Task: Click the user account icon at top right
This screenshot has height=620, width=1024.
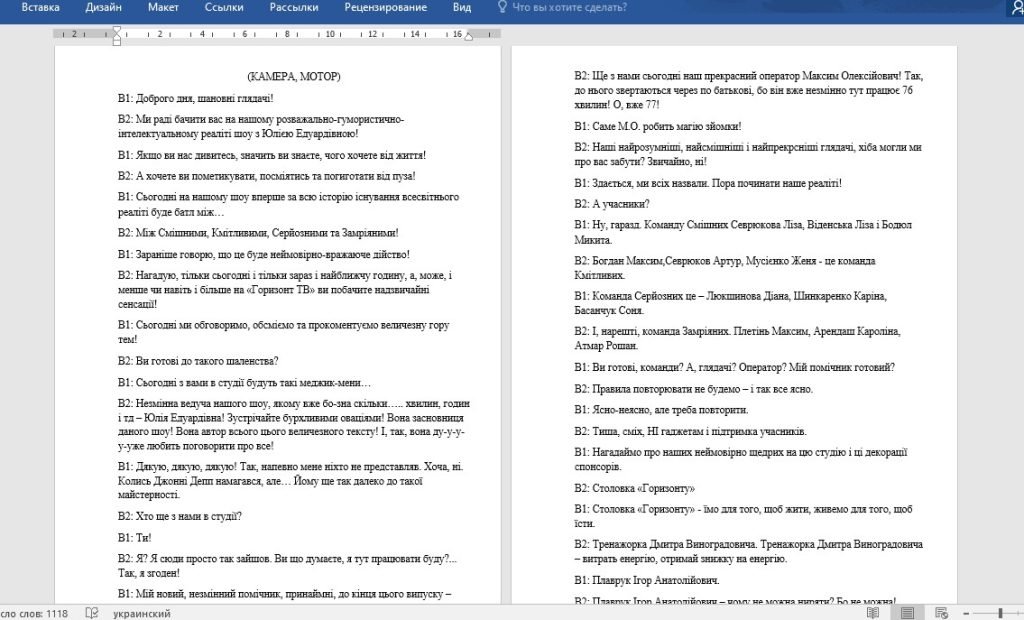Action: [1015, 8]
